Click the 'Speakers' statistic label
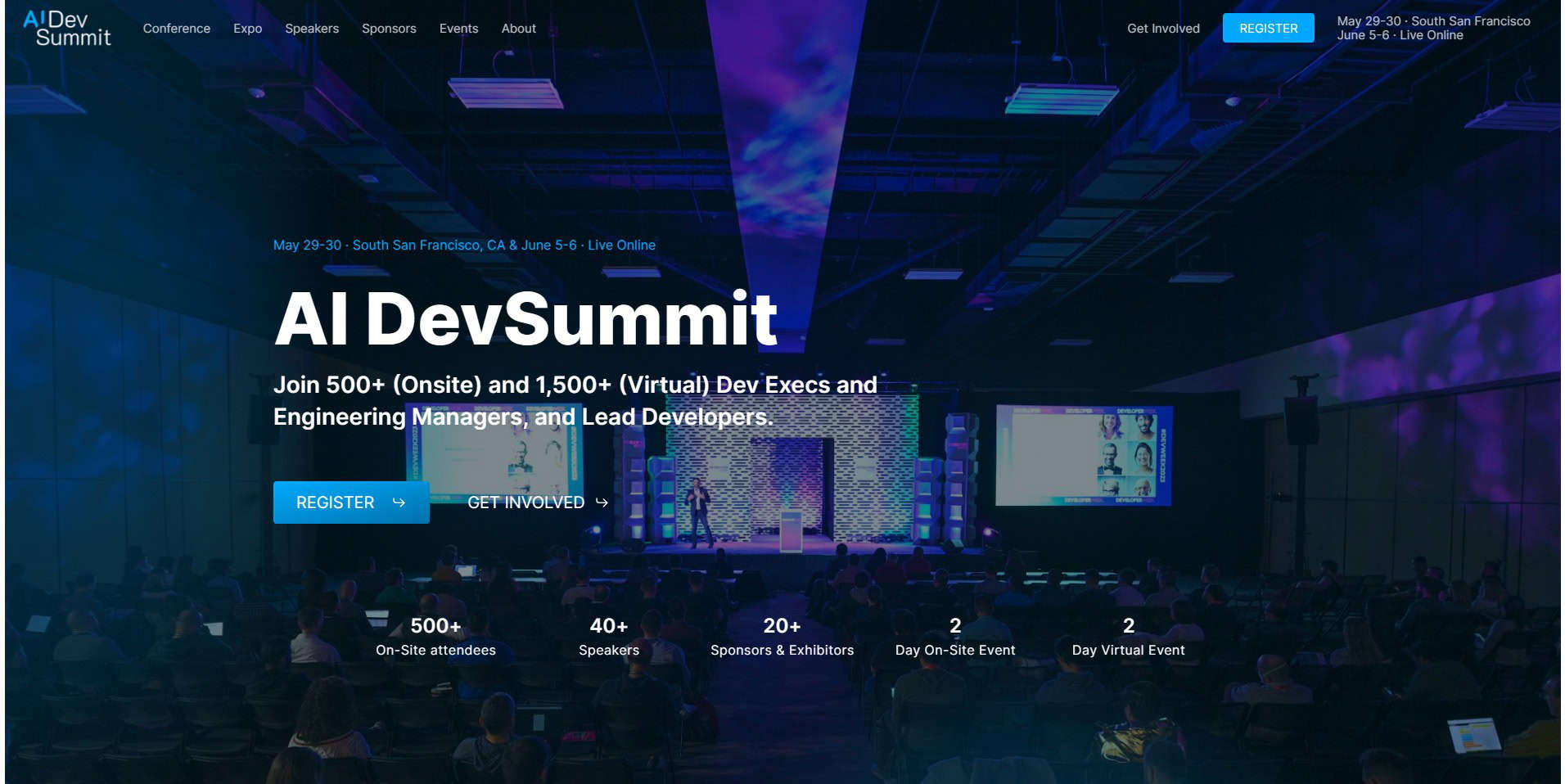Screen dimensions: 1565x784 (609, 650)
